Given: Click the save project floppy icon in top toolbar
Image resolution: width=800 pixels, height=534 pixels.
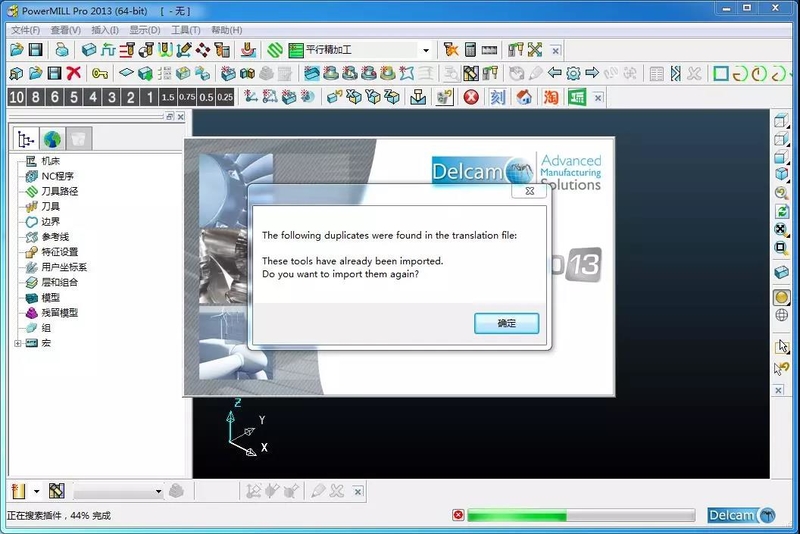Looking at the screenshot, I should [36, 49].
